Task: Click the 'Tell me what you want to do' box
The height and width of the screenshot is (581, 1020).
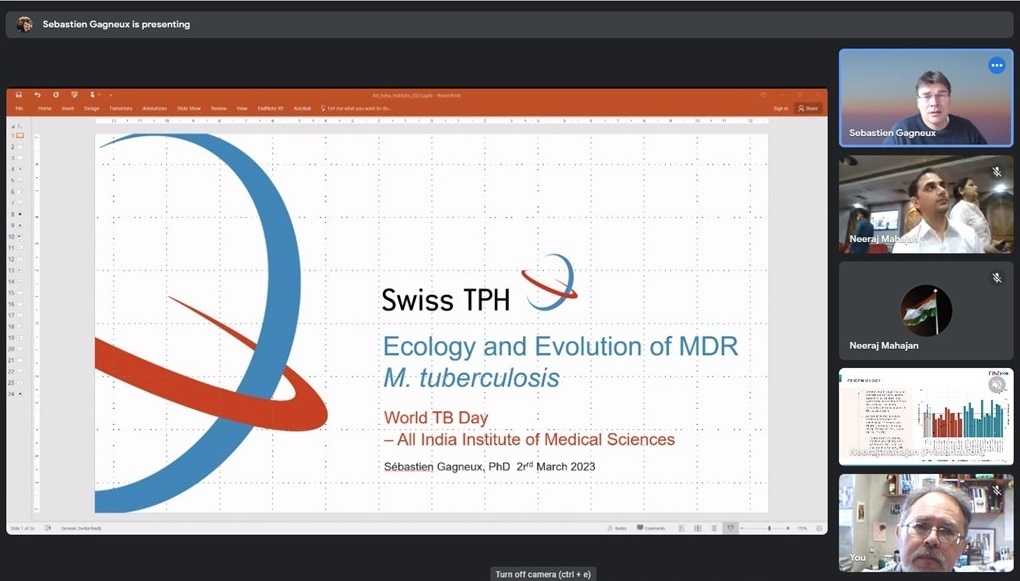Action: (356, 109)
